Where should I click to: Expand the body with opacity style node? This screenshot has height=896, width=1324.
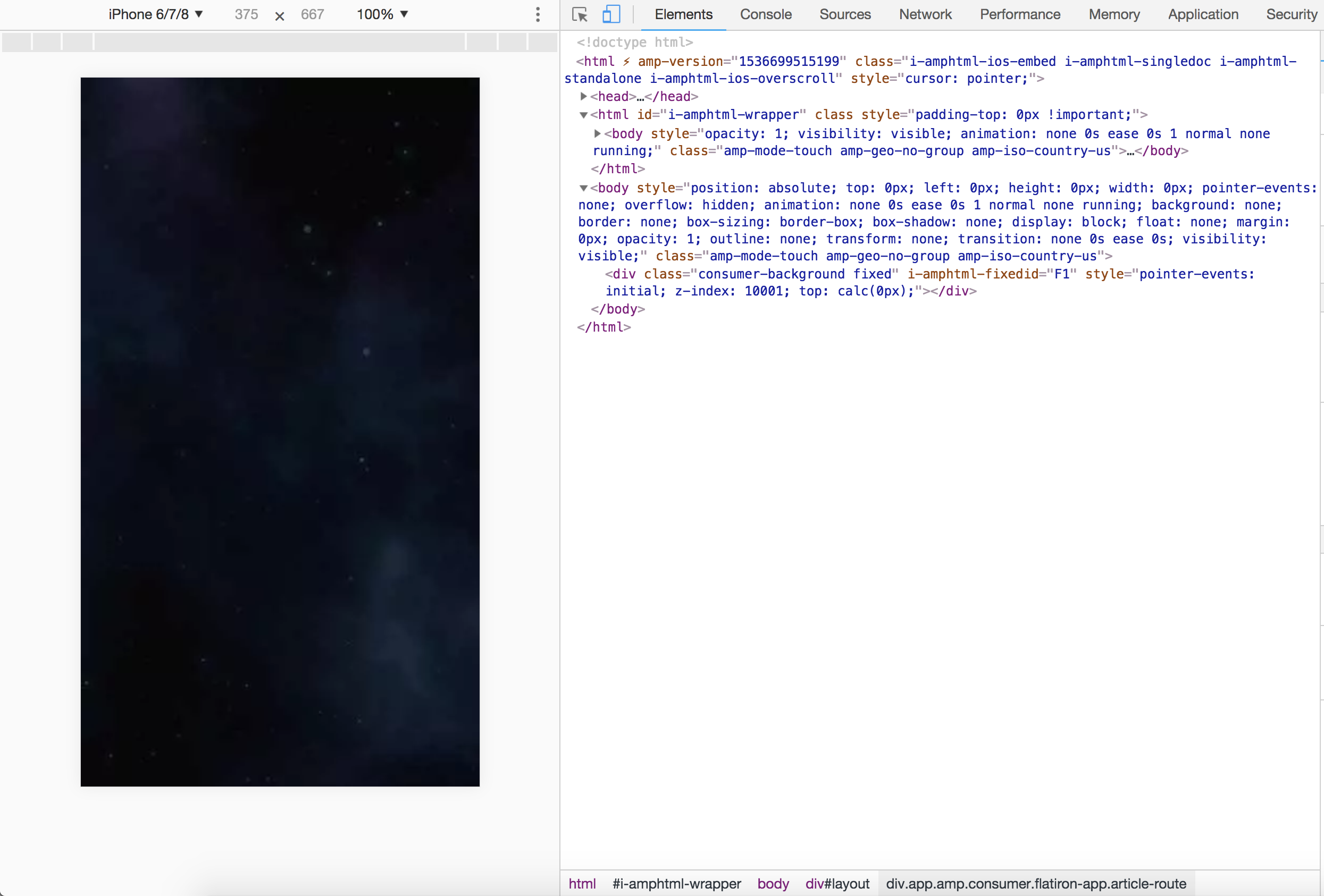pyautogui.click(x=597, y=133)
